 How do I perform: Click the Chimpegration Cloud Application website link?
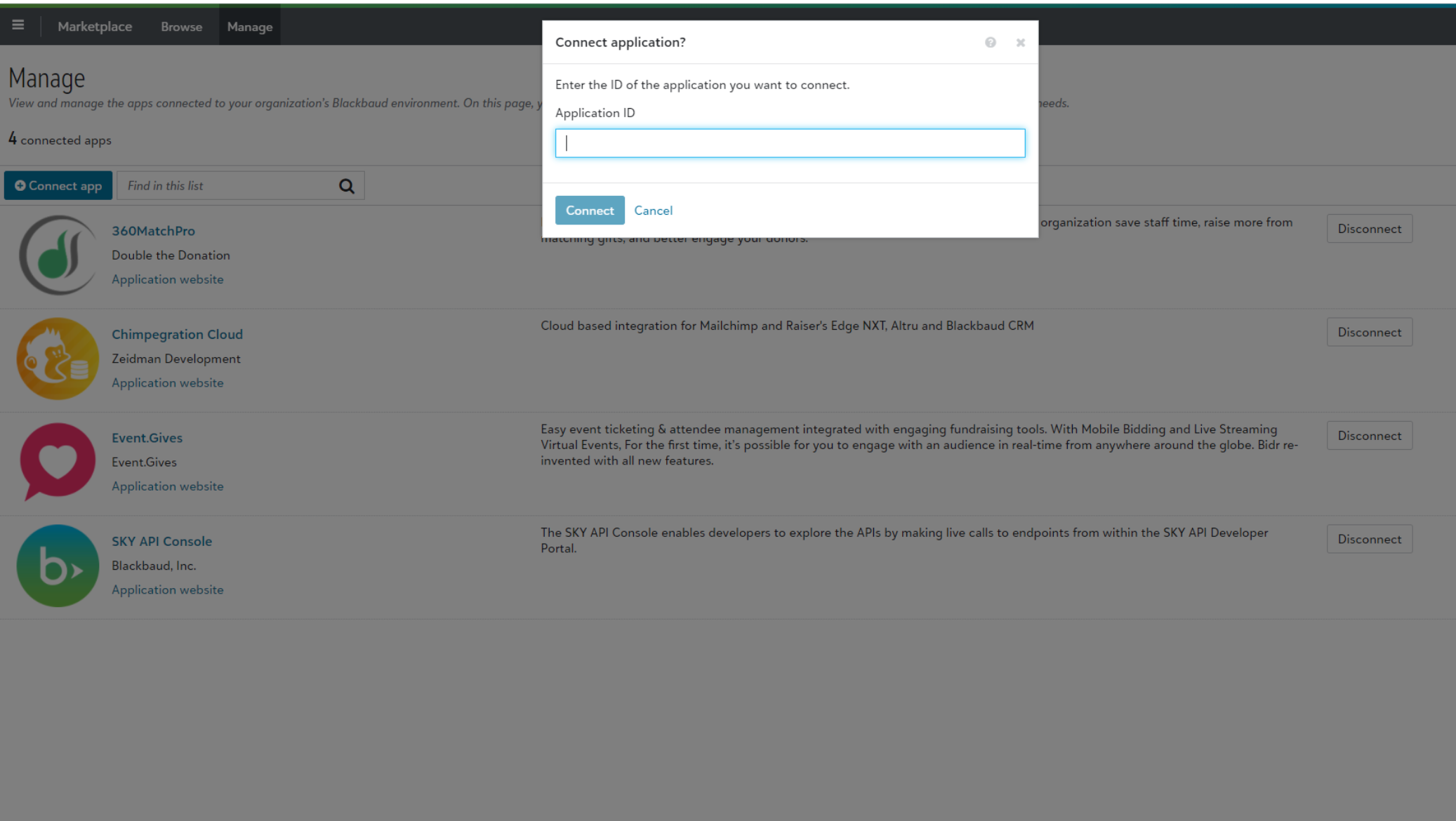pos(167,383)
